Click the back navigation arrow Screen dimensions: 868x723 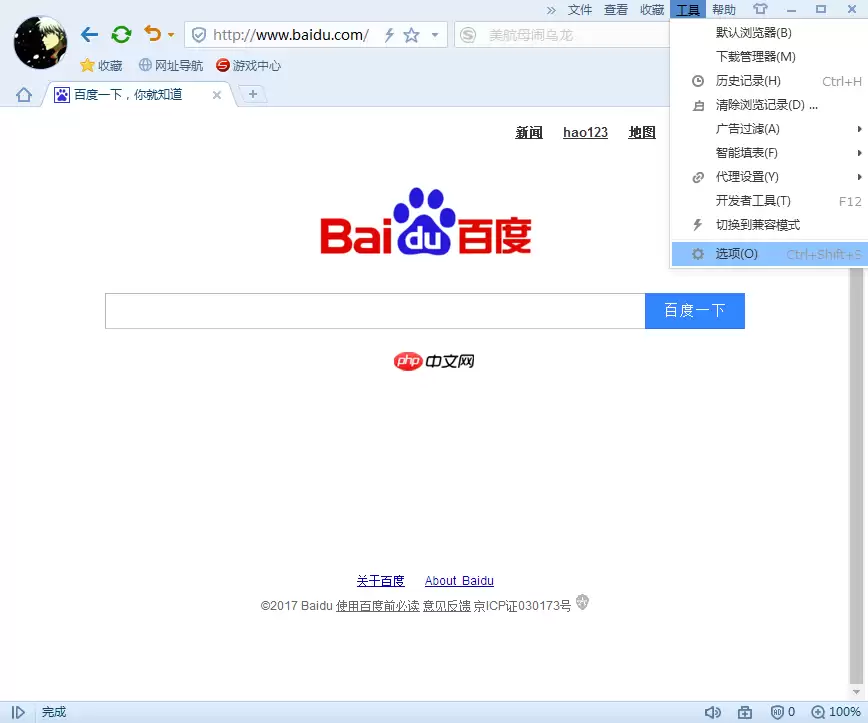(x=88, y=33)
